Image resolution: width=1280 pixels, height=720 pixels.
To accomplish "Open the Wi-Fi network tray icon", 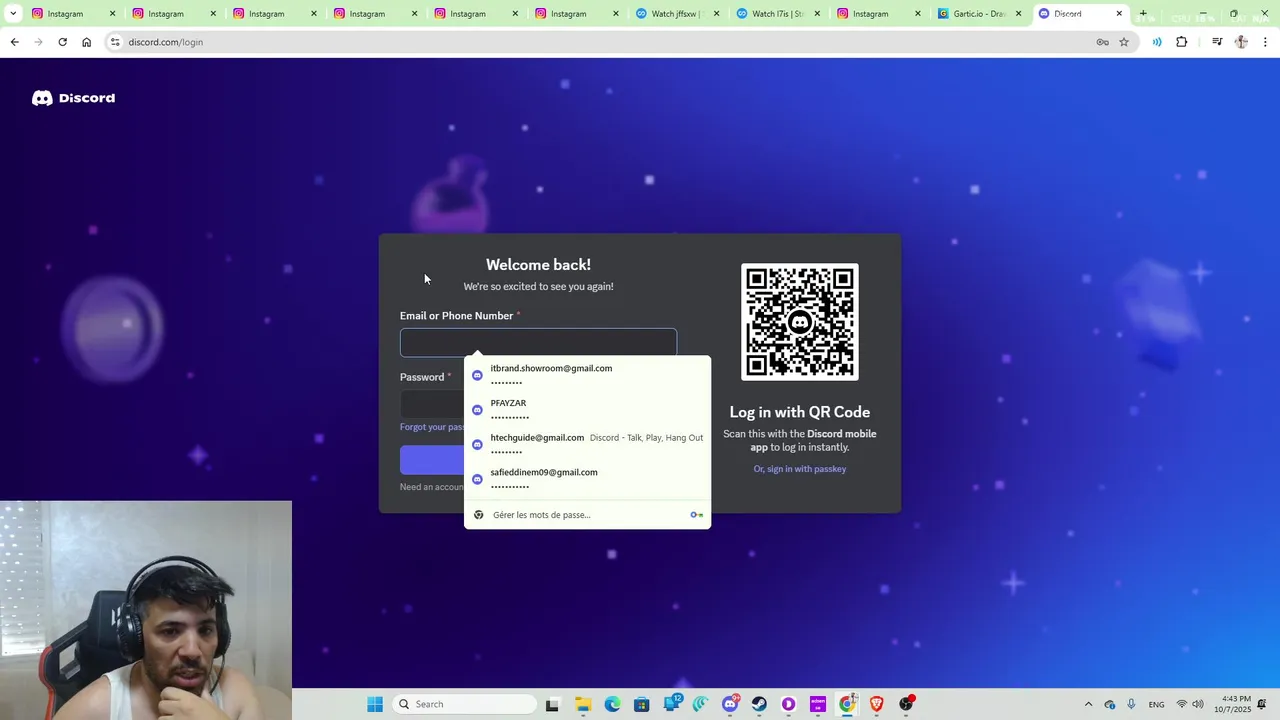I will [1181, 704].
